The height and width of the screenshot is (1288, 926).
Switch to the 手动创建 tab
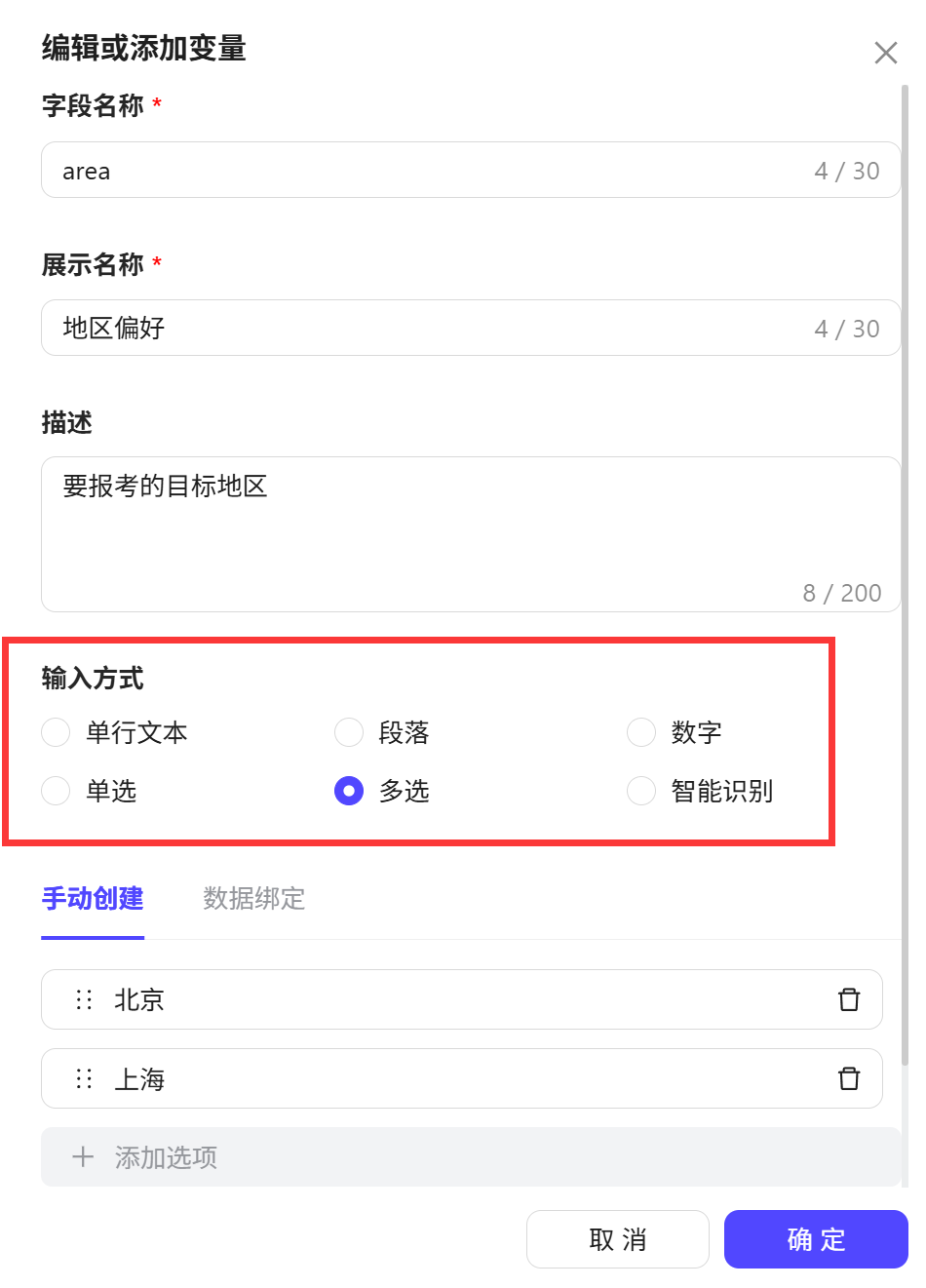(93, 899)
